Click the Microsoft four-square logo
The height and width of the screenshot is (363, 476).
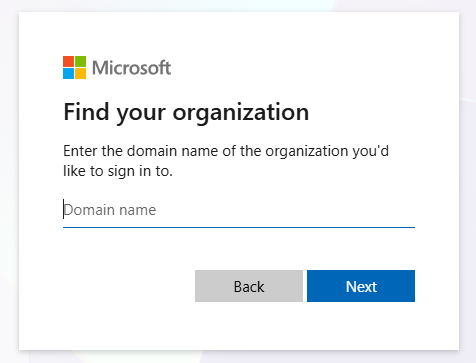[74, 67]
